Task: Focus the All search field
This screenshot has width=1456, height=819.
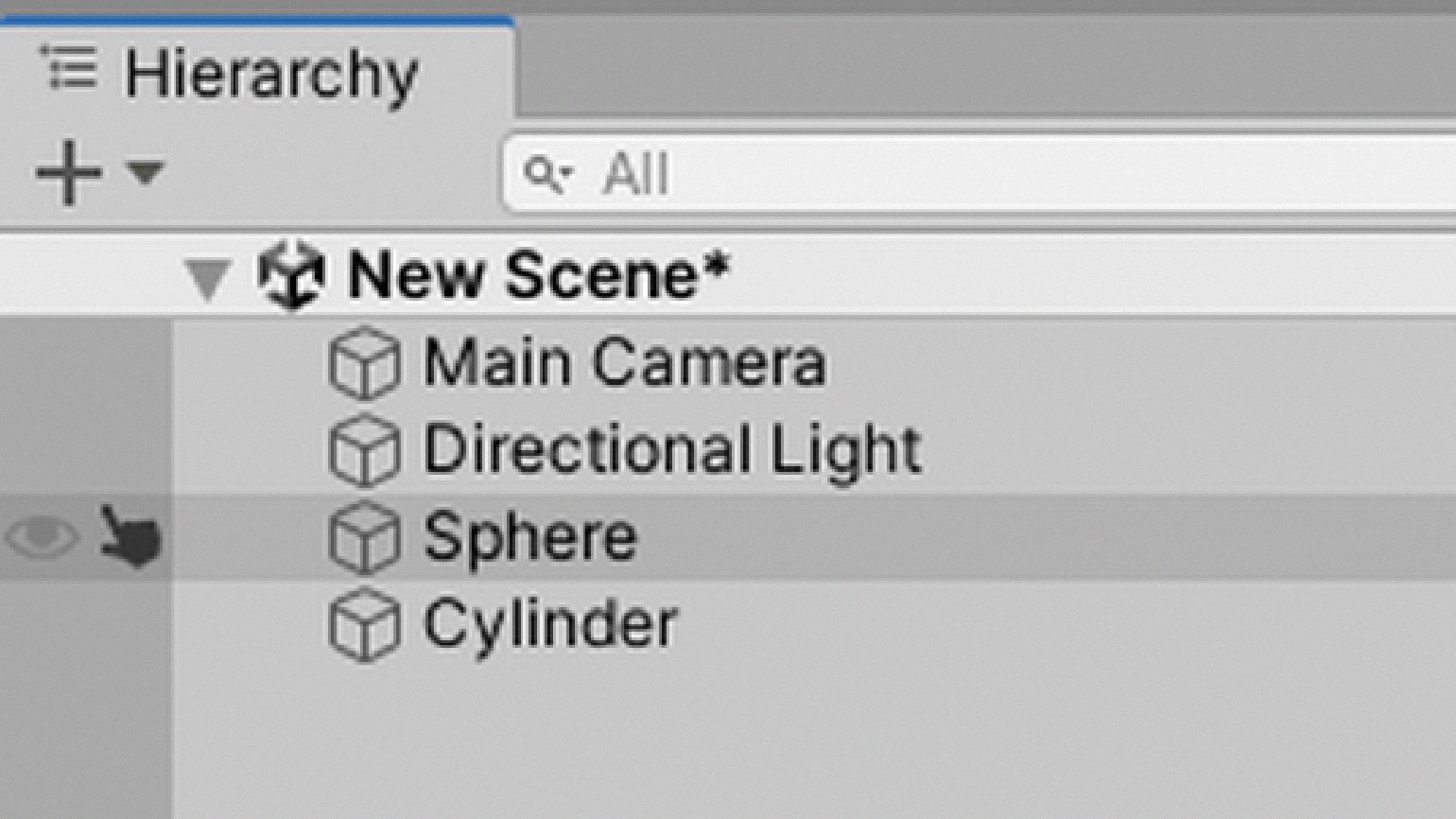Action: click(945, 174)
